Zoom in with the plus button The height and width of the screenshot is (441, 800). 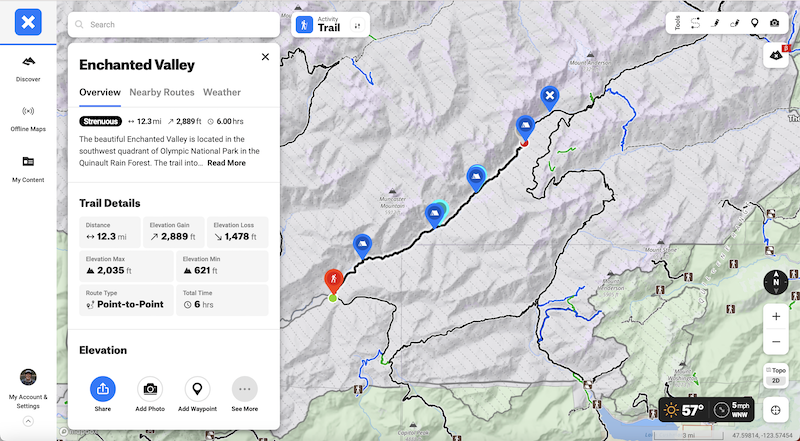click(776, 316)
